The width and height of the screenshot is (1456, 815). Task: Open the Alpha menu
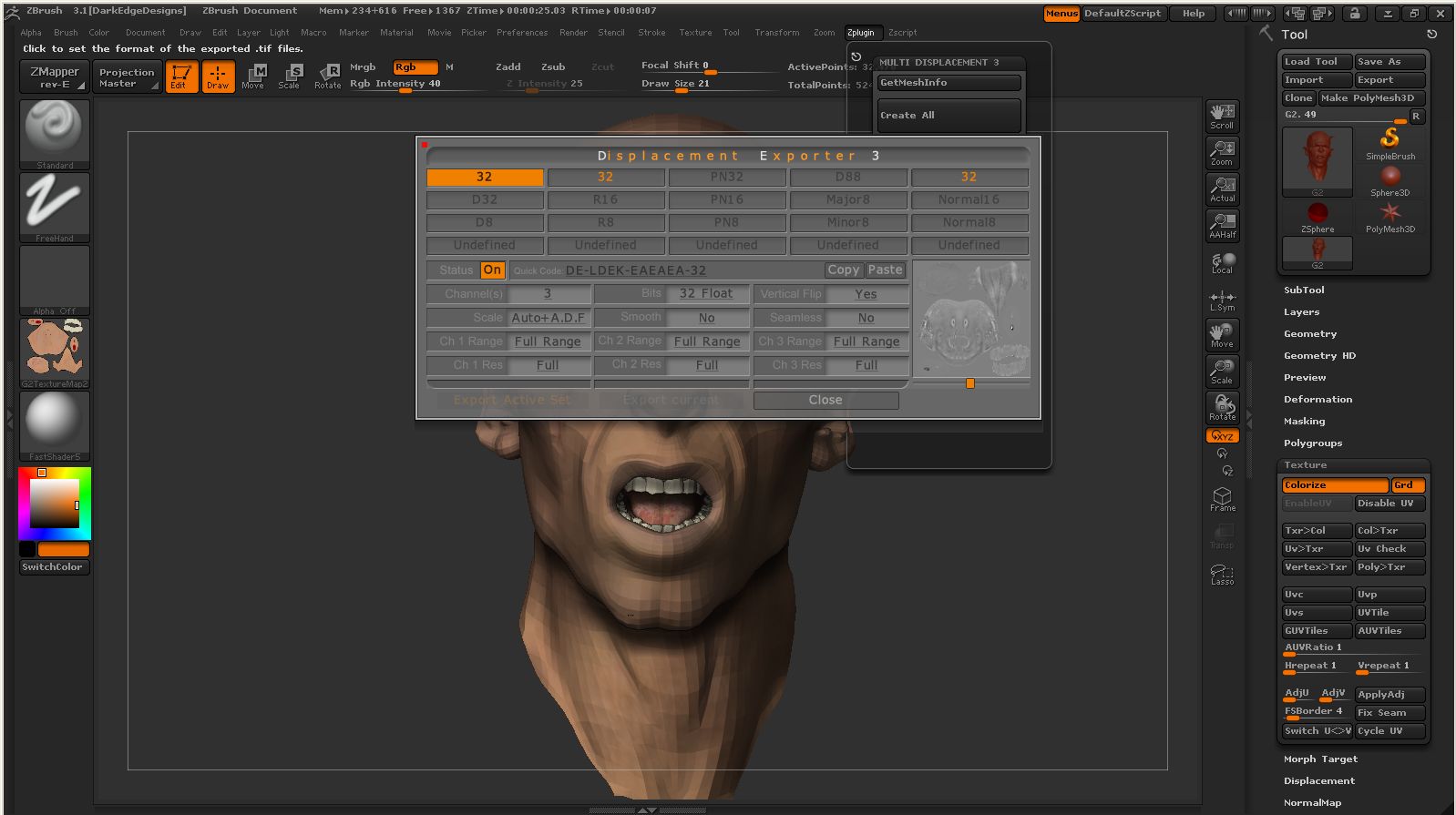(31, 33)
